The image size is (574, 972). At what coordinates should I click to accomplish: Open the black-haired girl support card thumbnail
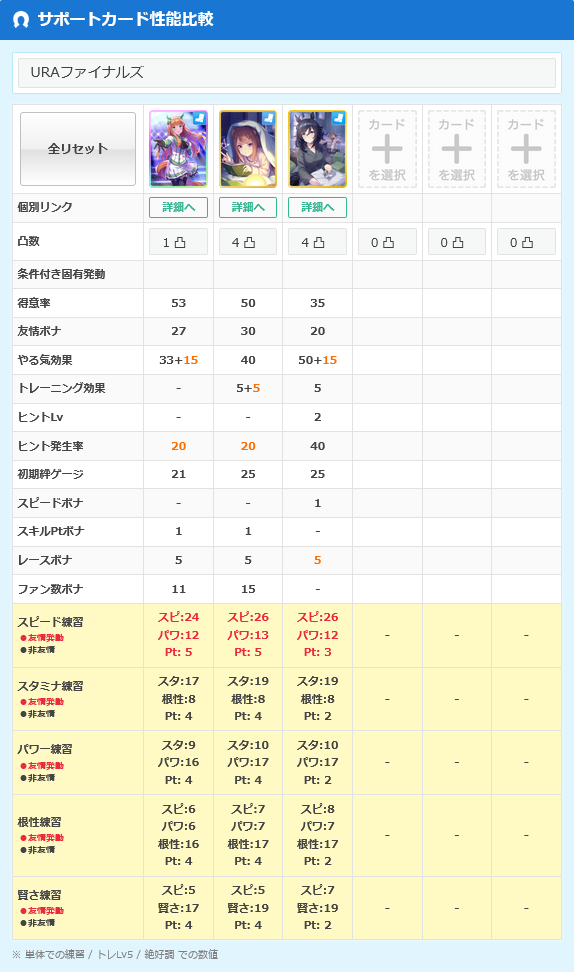point(317,149)
